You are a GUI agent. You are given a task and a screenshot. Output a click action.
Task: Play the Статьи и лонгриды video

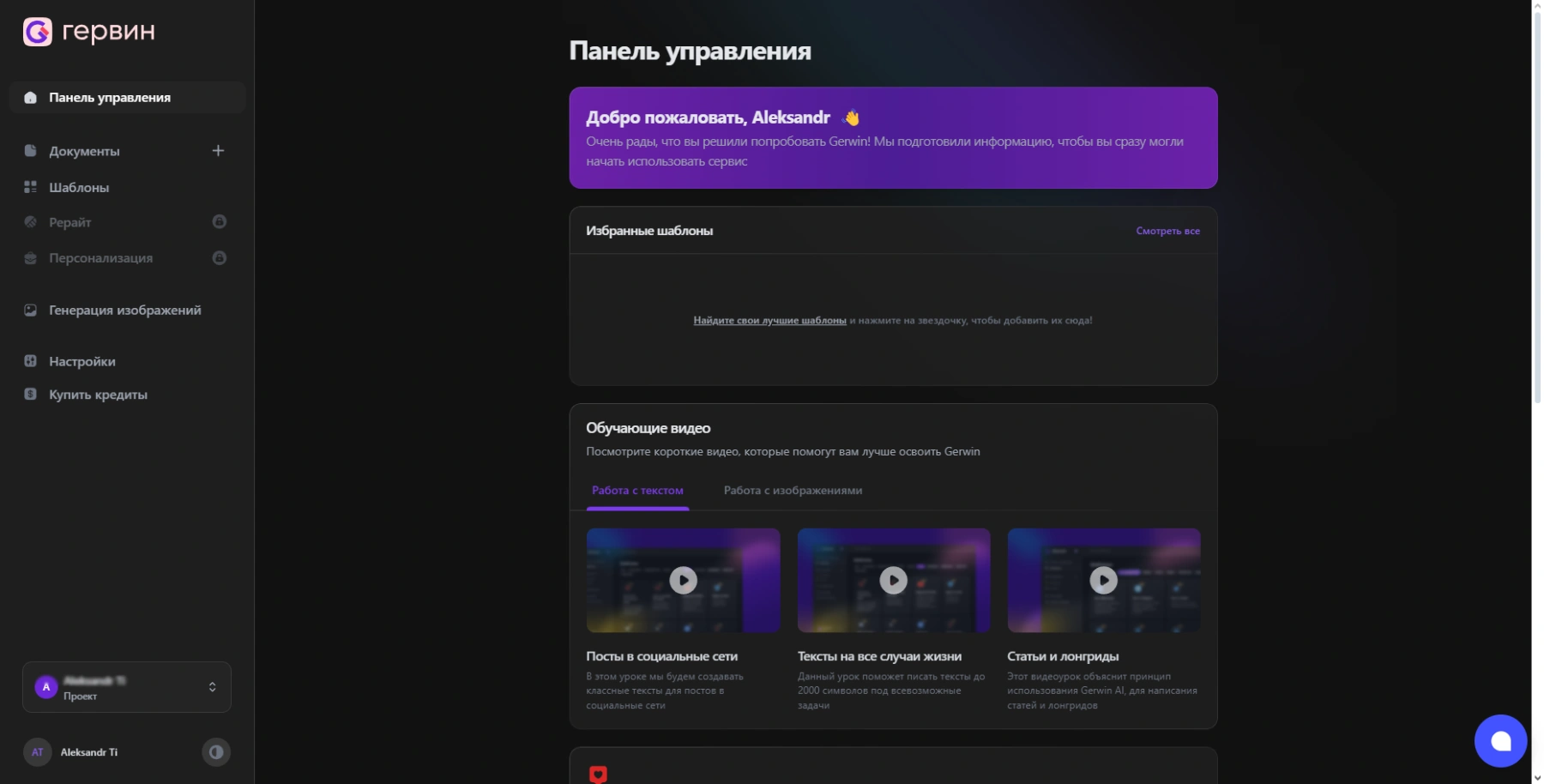coord(1103,581)
